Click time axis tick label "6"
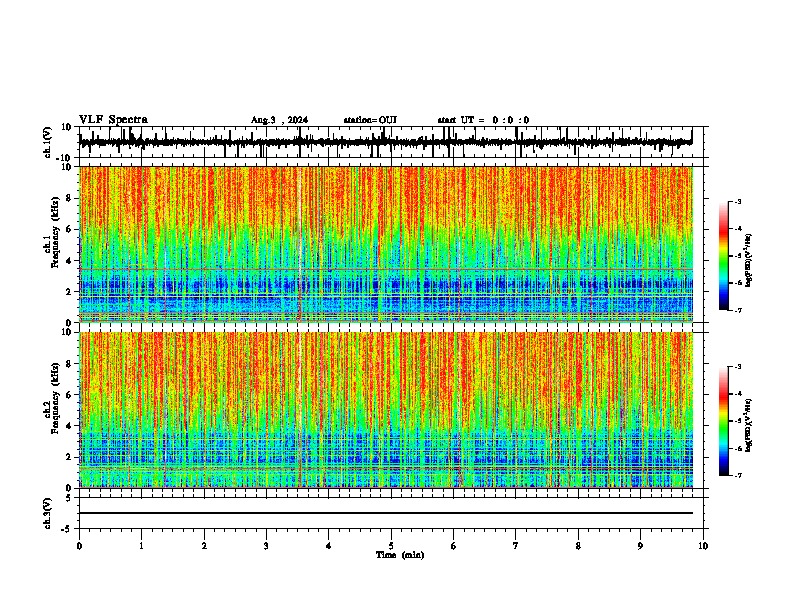 (454, 546)
